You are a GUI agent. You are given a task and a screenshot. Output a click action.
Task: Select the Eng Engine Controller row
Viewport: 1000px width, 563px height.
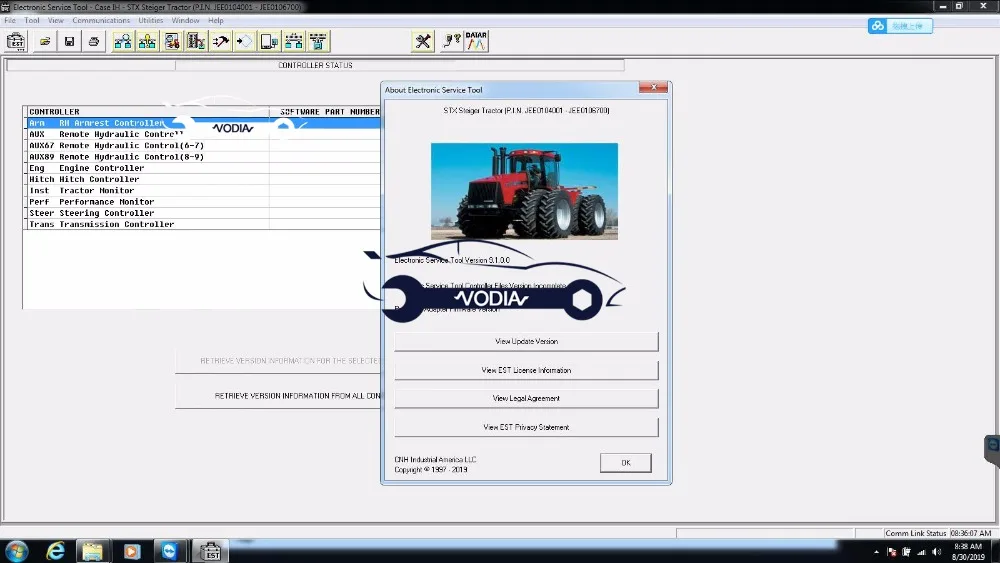pyautogui.click(x=203, y=168)
